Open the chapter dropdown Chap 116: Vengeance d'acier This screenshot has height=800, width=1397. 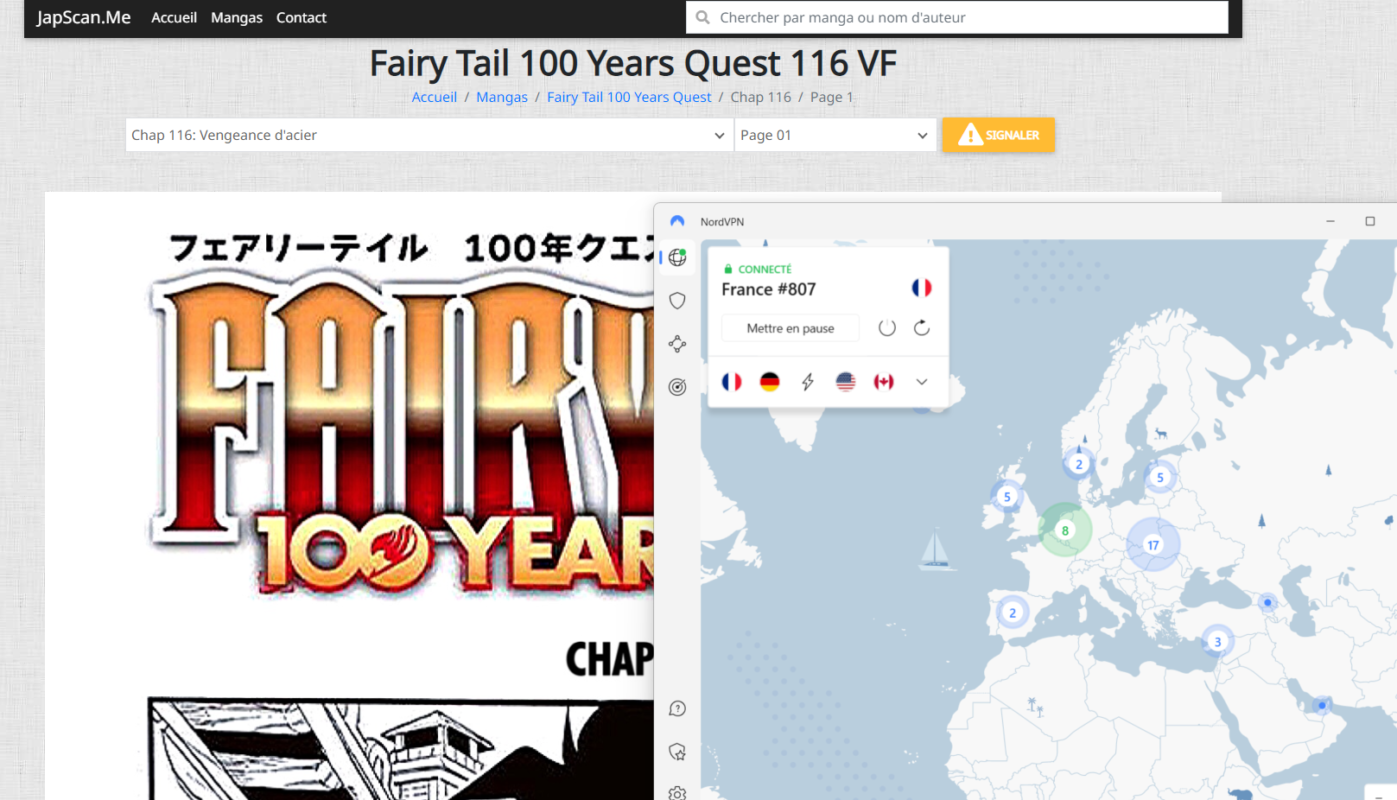click(429, 135)
